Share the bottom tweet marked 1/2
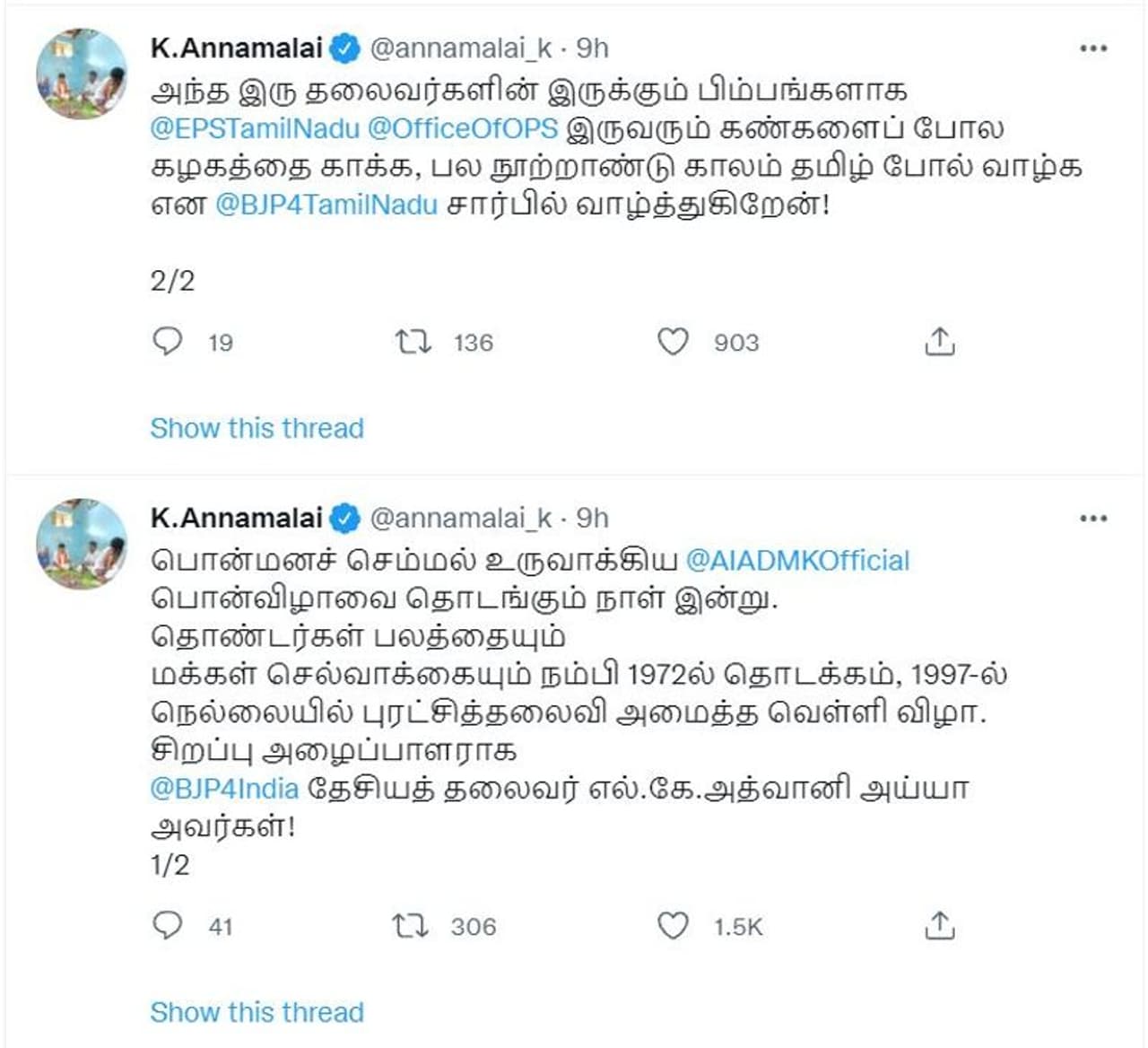Screen dimensions: 1148x1048 click(x=939, y=925)
